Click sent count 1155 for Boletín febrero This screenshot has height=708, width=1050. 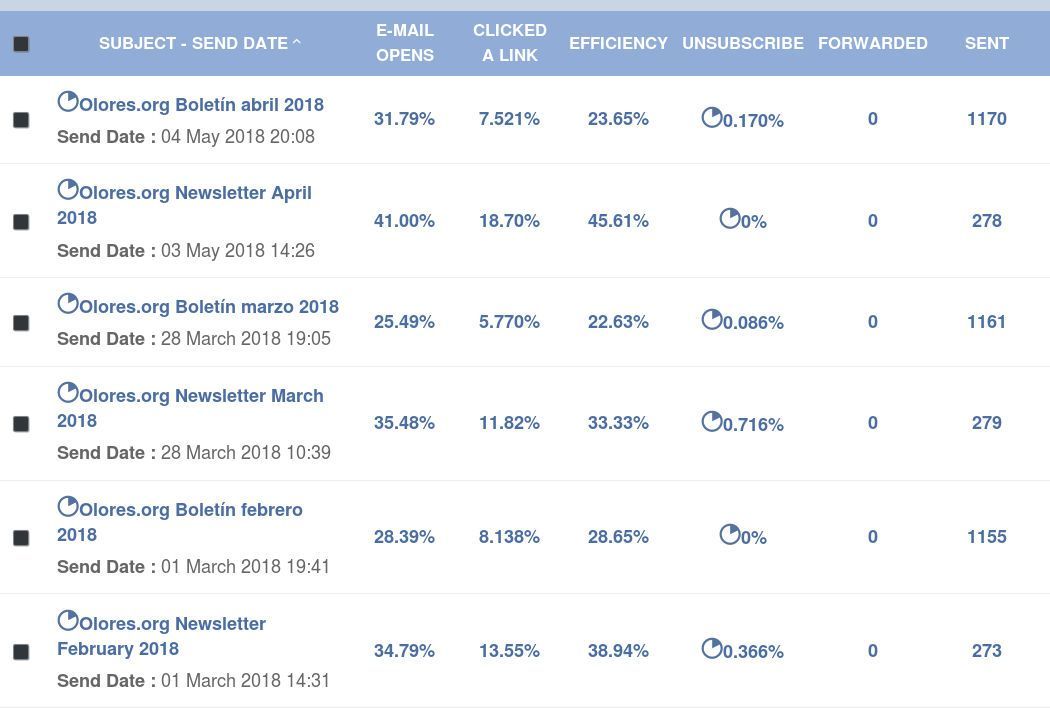click(986, 537)
